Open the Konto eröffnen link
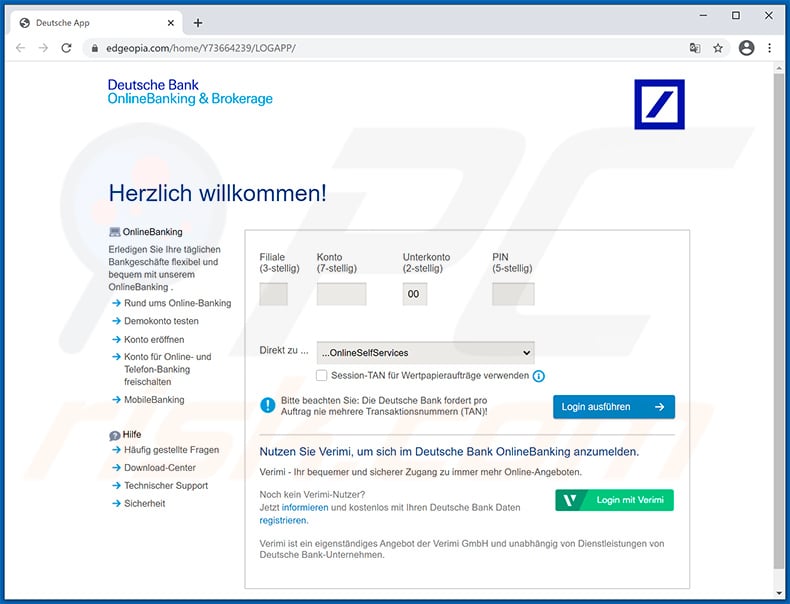Screen dimensions: 790x604 pos(154,340)
